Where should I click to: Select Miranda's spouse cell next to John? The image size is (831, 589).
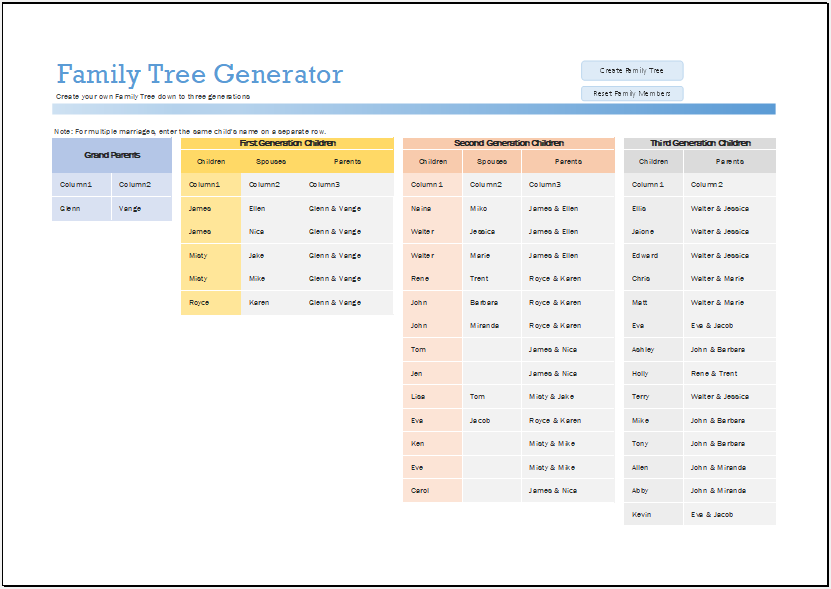[490, 325]
